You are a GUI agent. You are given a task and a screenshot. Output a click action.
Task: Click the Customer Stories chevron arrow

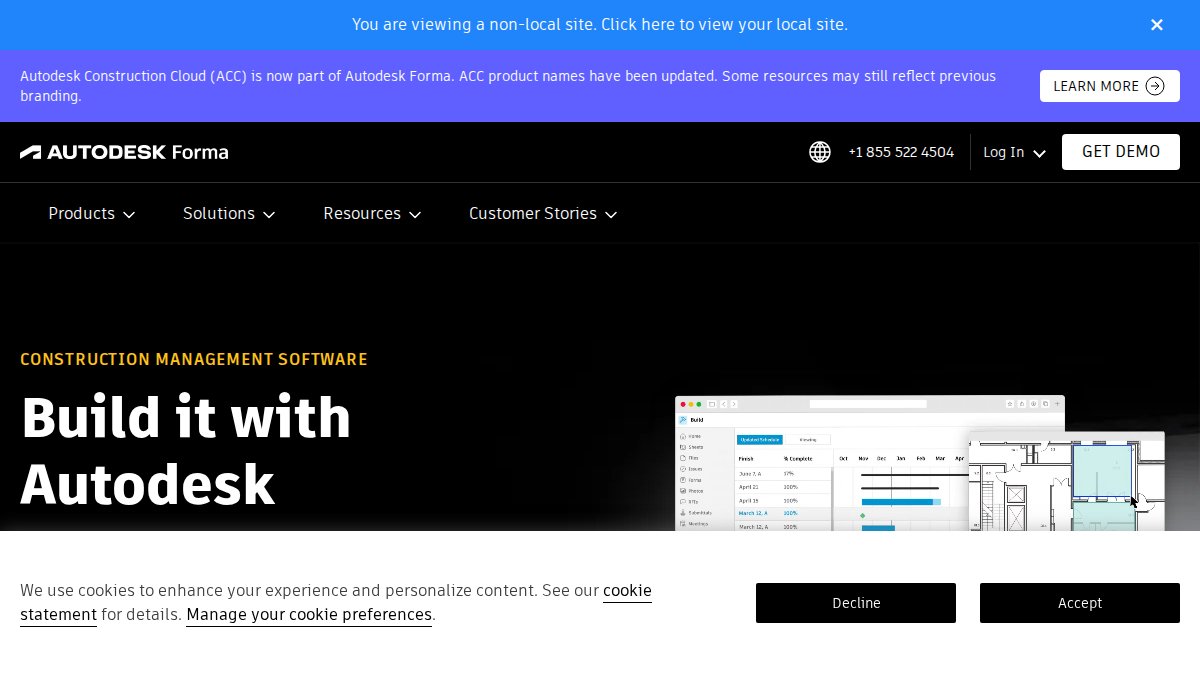(x=611, y=214)
